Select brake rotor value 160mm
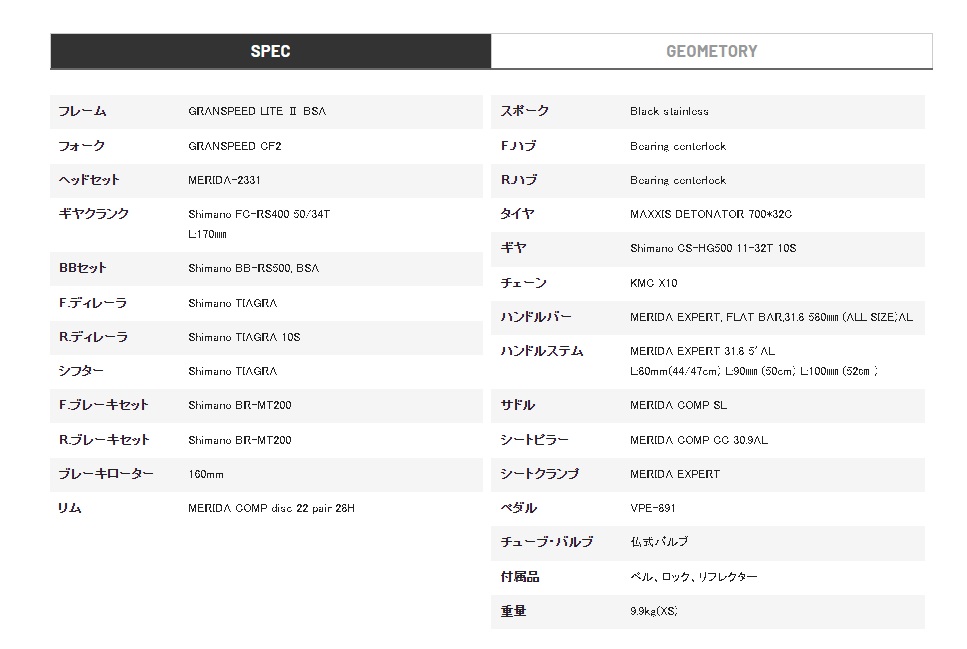 pos(206,474)
